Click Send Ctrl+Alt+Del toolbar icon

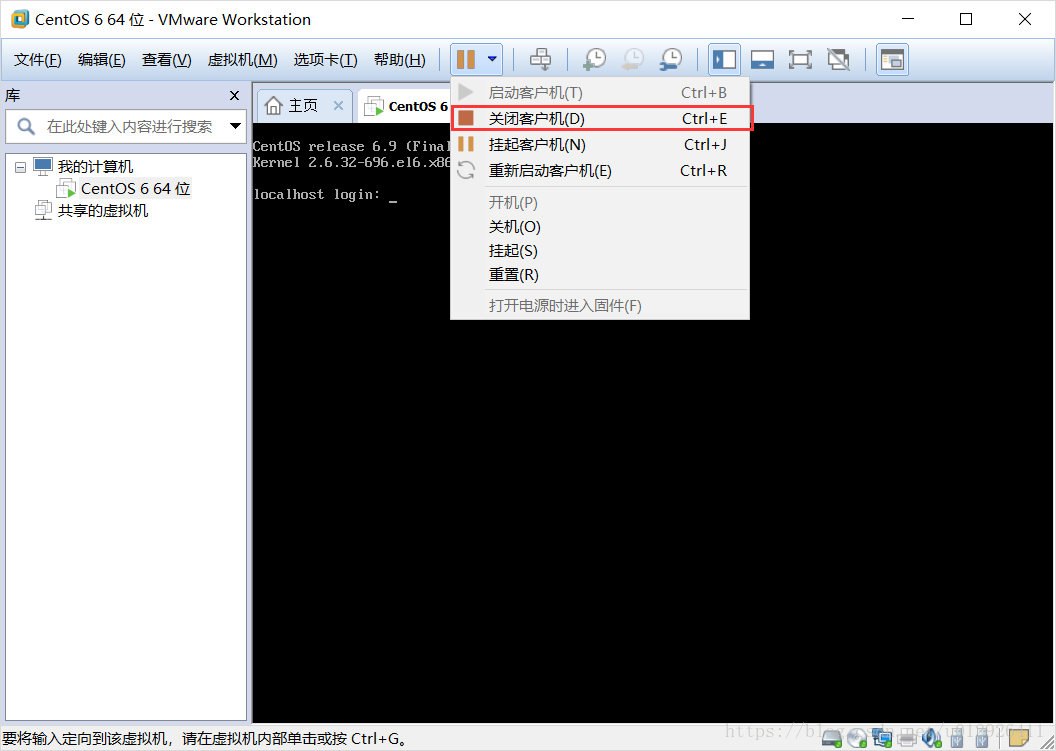click(540, 59)
